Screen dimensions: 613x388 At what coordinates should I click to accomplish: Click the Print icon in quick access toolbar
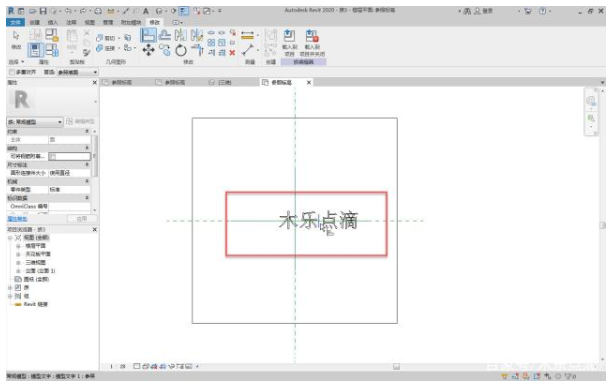pos(98,11)
